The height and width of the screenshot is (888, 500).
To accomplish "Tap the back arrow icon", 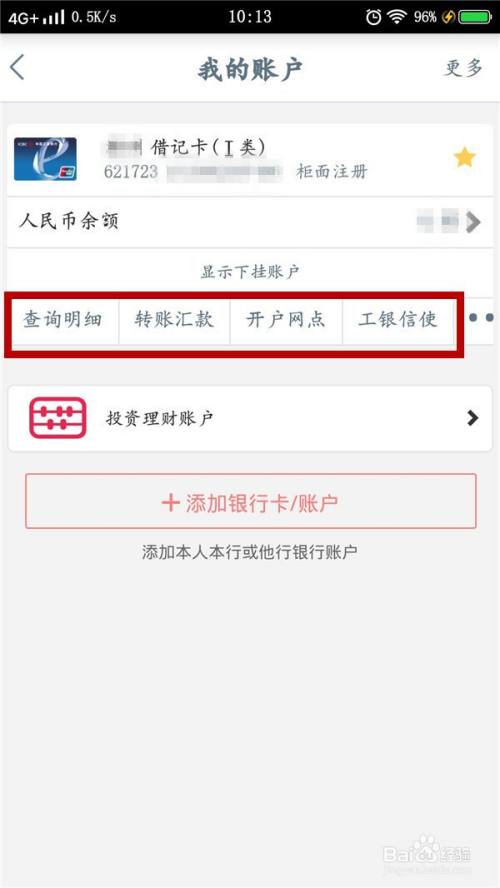I will 17,68.
